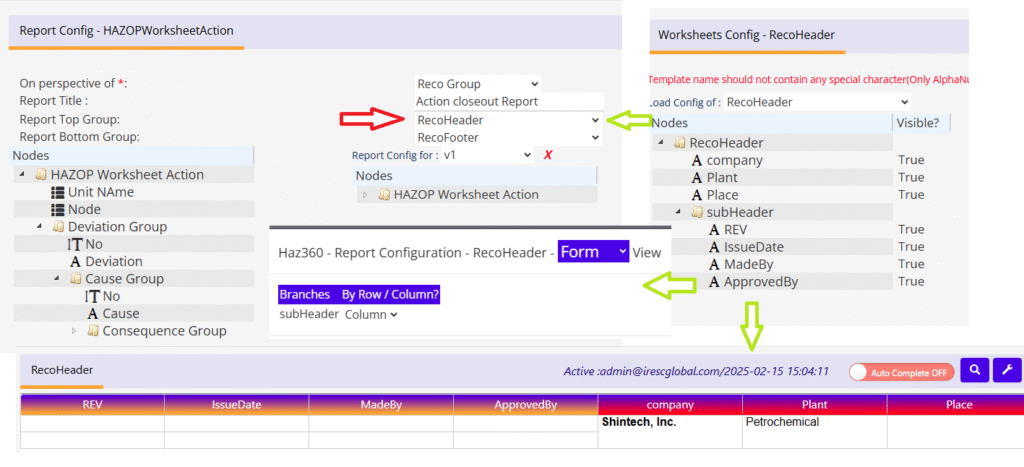Click the text icon beside Cause
The width and height of the screenshot is (1024, 467).
point(92,314)
